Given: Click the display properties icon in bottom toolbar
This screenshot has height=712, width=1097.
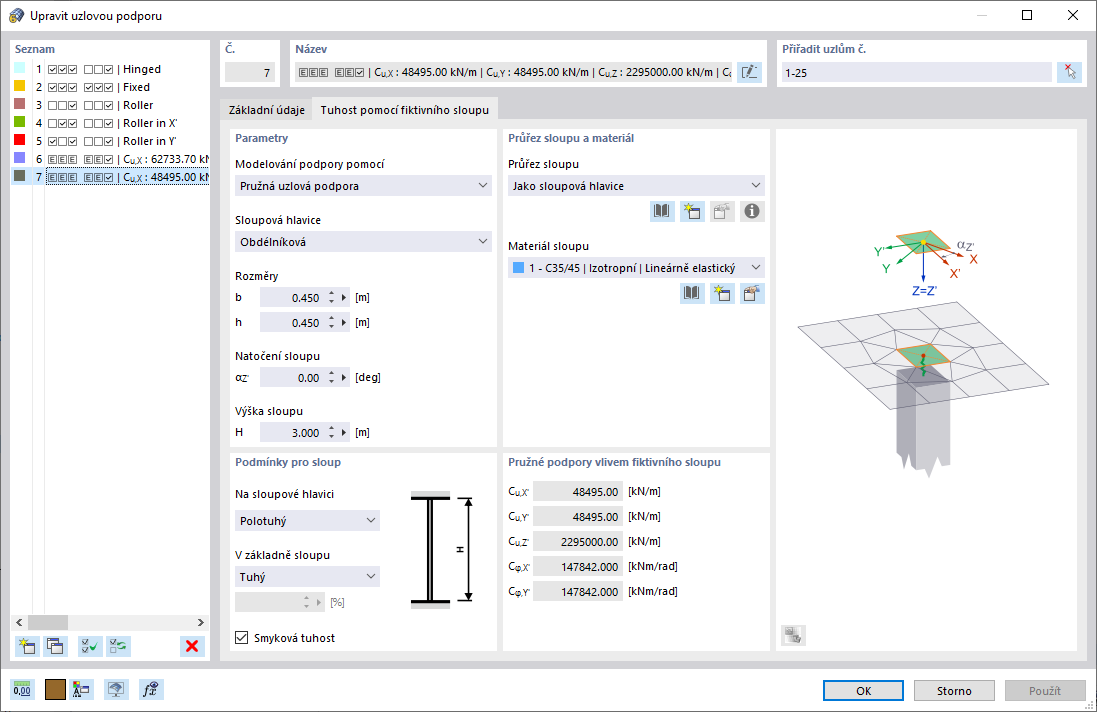Looking at the screenshot, I should click(x=81, y=690).
